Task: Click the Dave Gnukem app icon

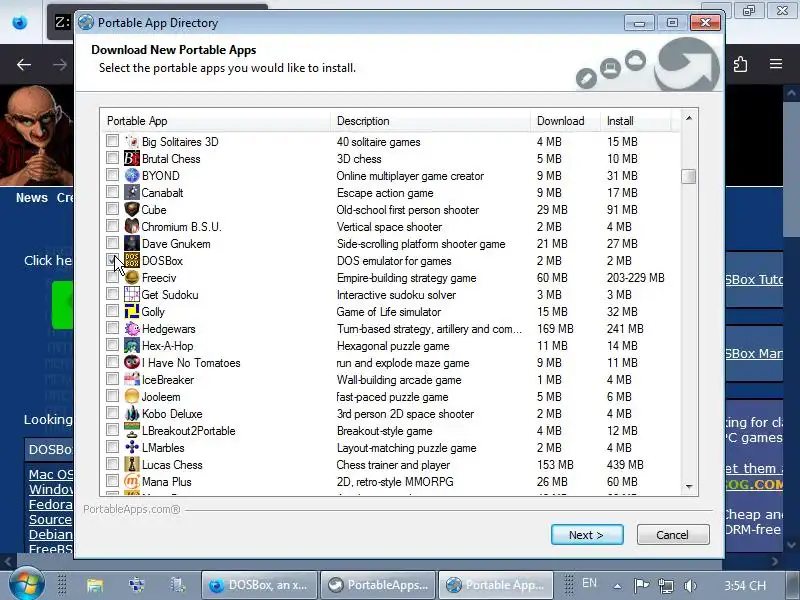Action: point(132,243)
